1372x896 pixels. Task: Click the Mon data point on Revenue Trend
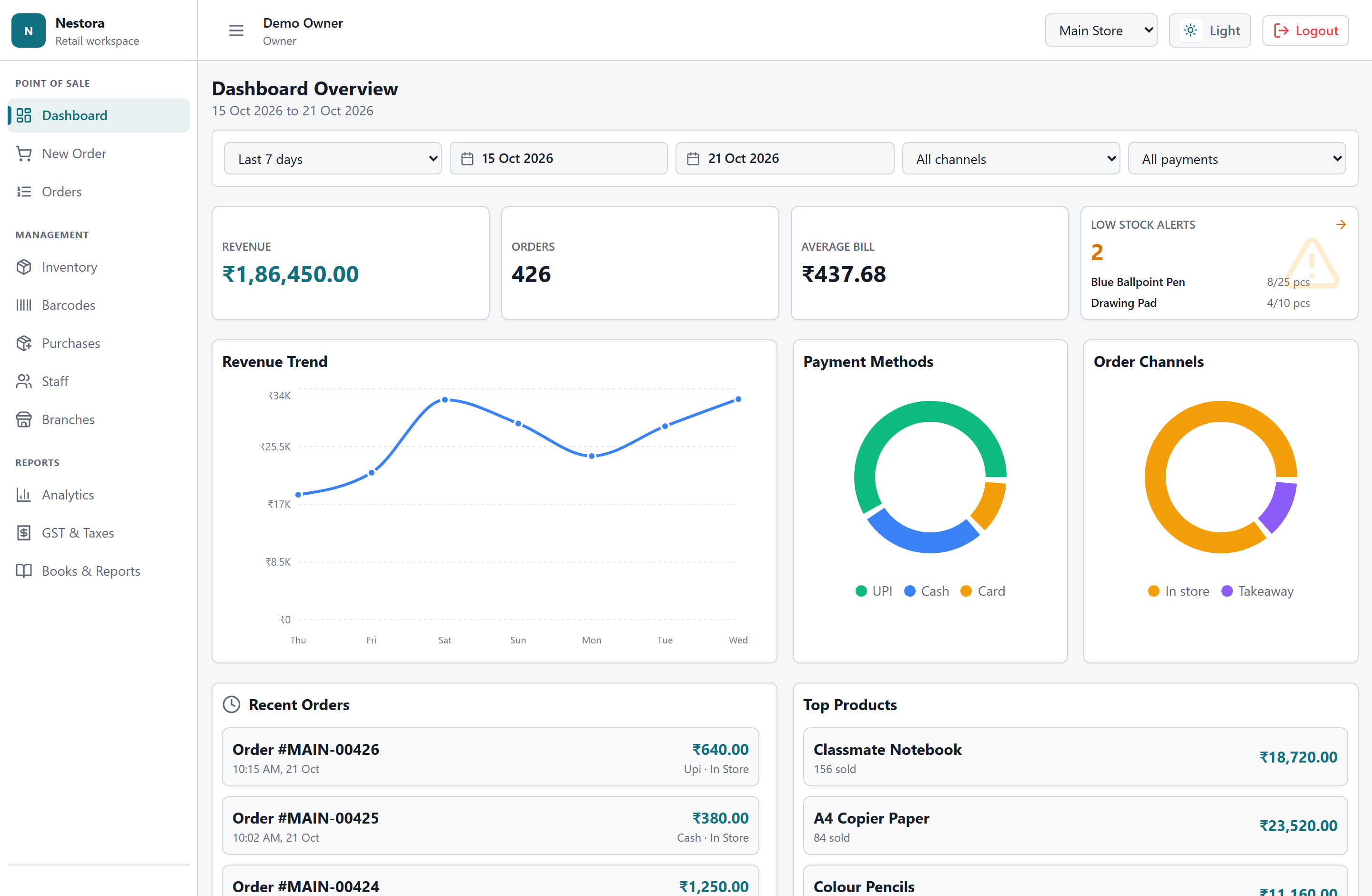click(x=592, y=456)
